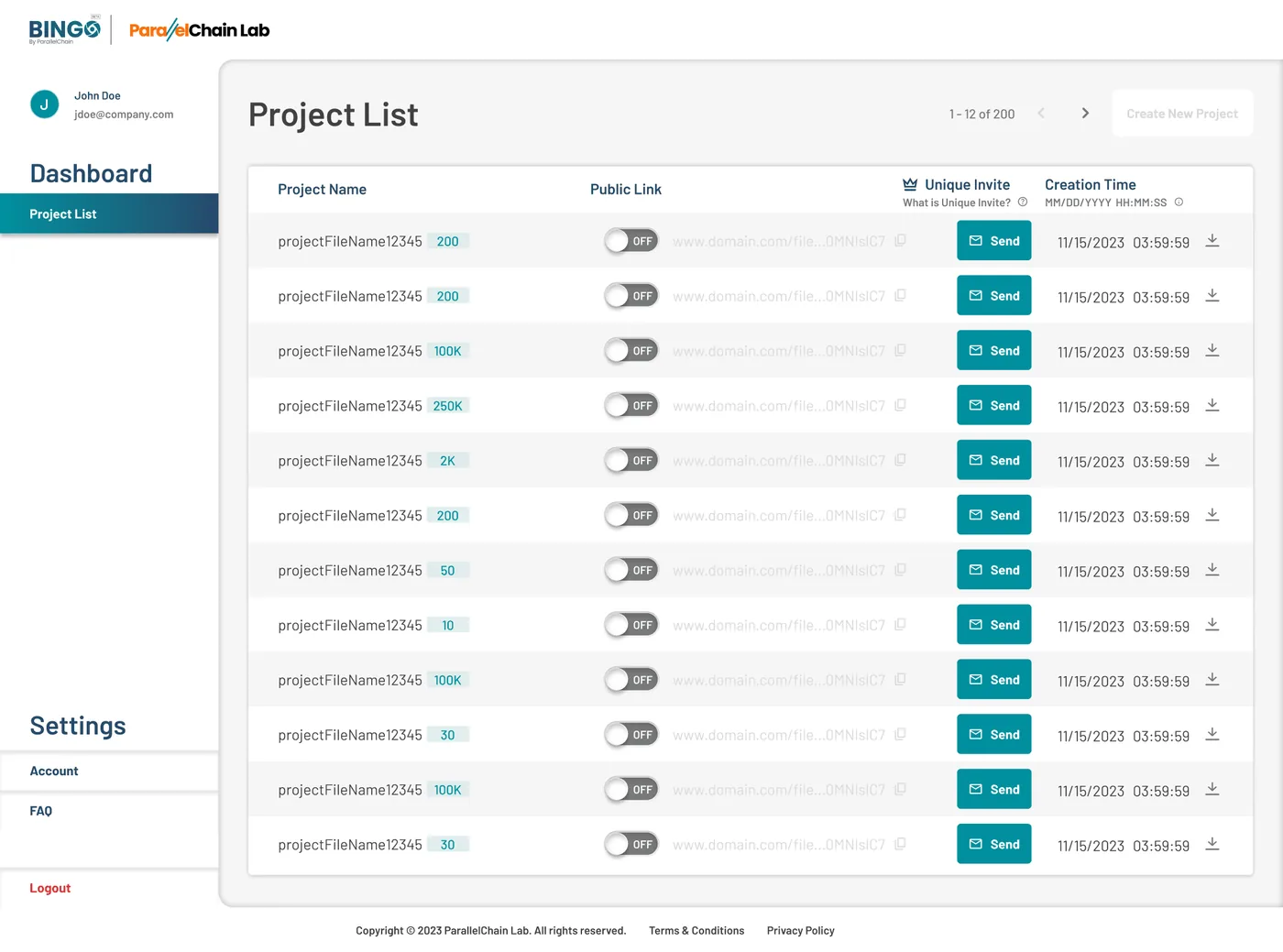This screenshot has width=1283, height=952.
Task: Click the help icon beside What is Unique Invite?
Action: 1023,202
